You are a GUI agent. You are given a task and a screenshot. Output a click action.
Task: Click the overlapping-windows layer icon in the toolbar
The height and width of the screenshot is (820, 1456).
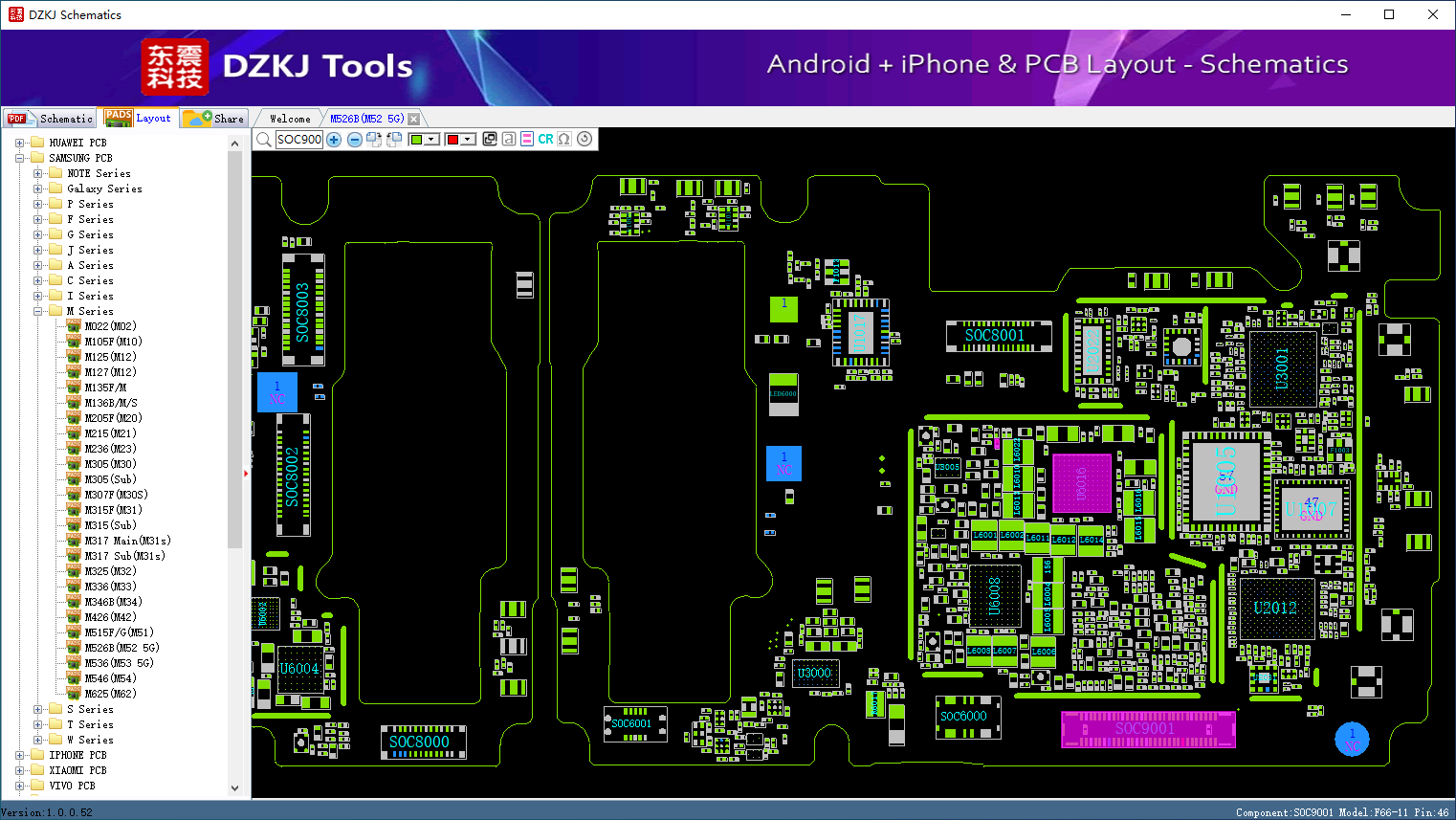coord(490,139)
